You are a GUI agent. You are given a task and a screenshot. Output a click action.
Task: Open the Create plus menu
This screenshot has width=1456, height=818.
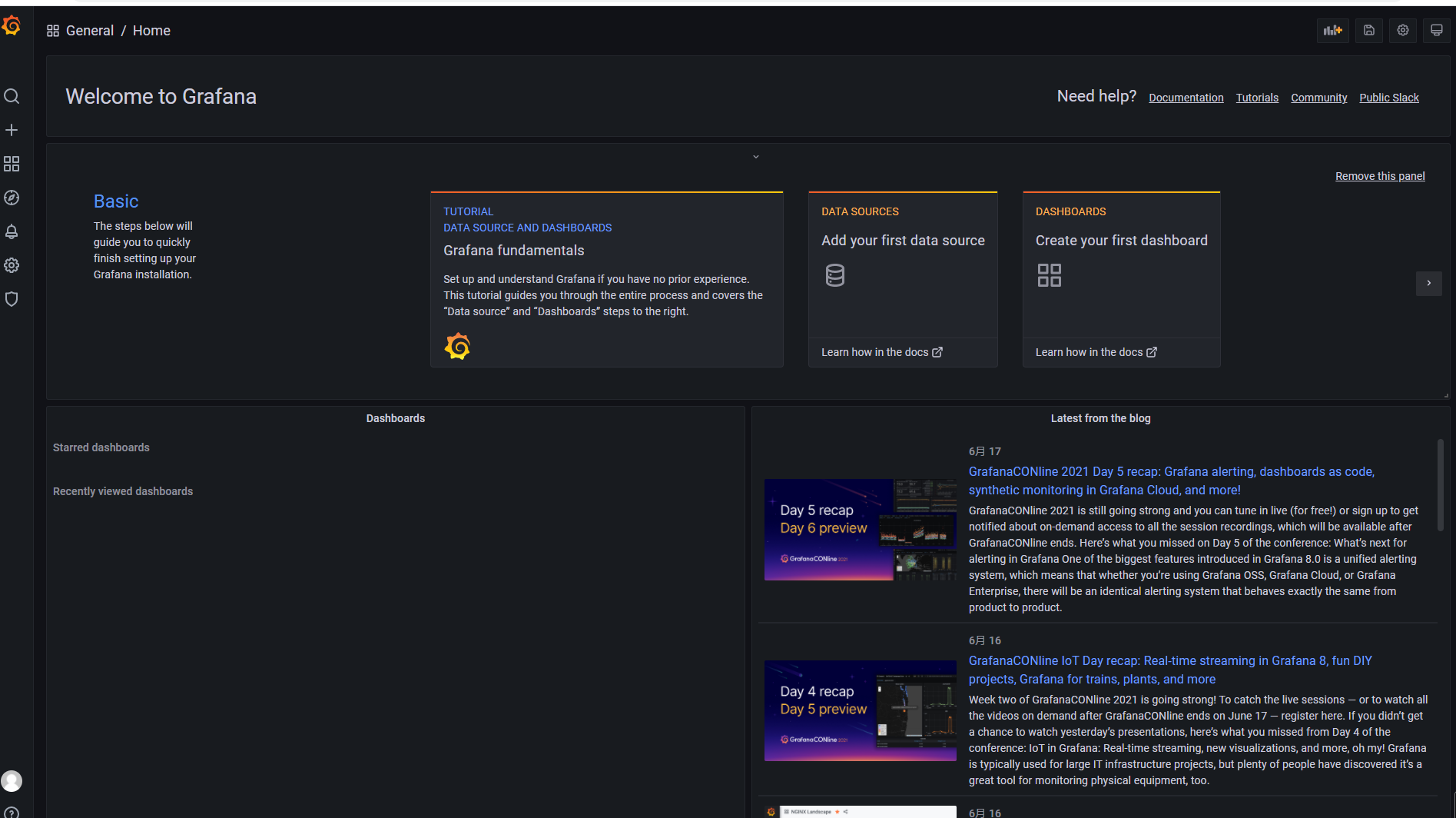pyautogui.click(x=12, y=130)
